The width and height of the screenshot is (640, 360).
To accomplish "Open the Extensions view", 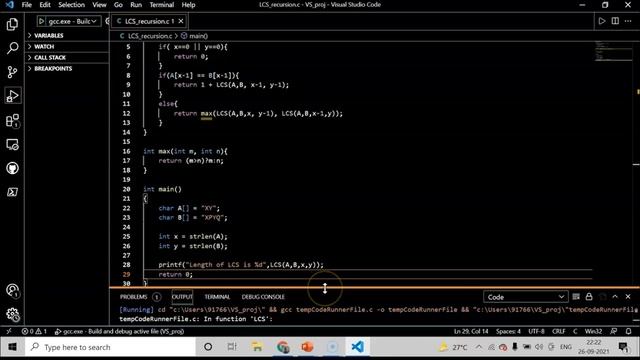I will coord(12,120).
